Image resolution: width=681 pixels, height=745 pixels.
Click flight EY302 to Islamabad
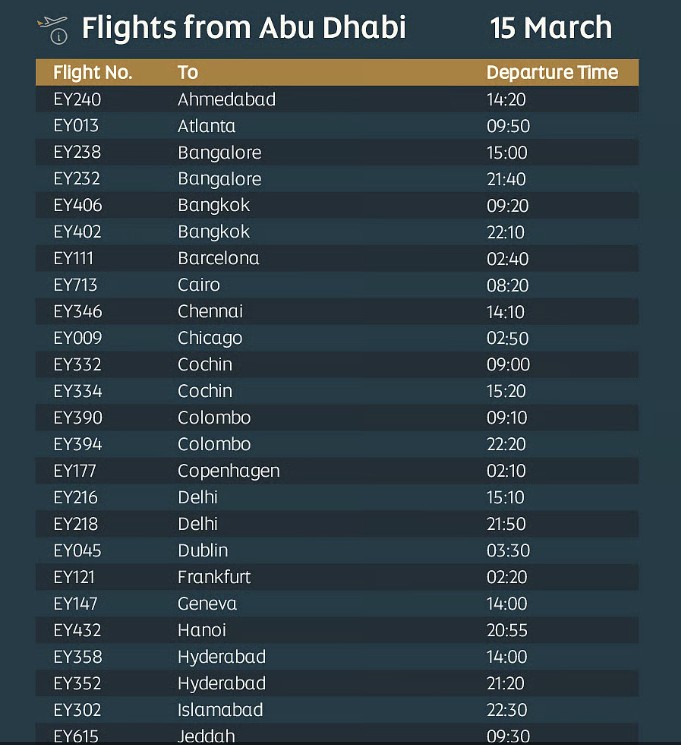337,710
